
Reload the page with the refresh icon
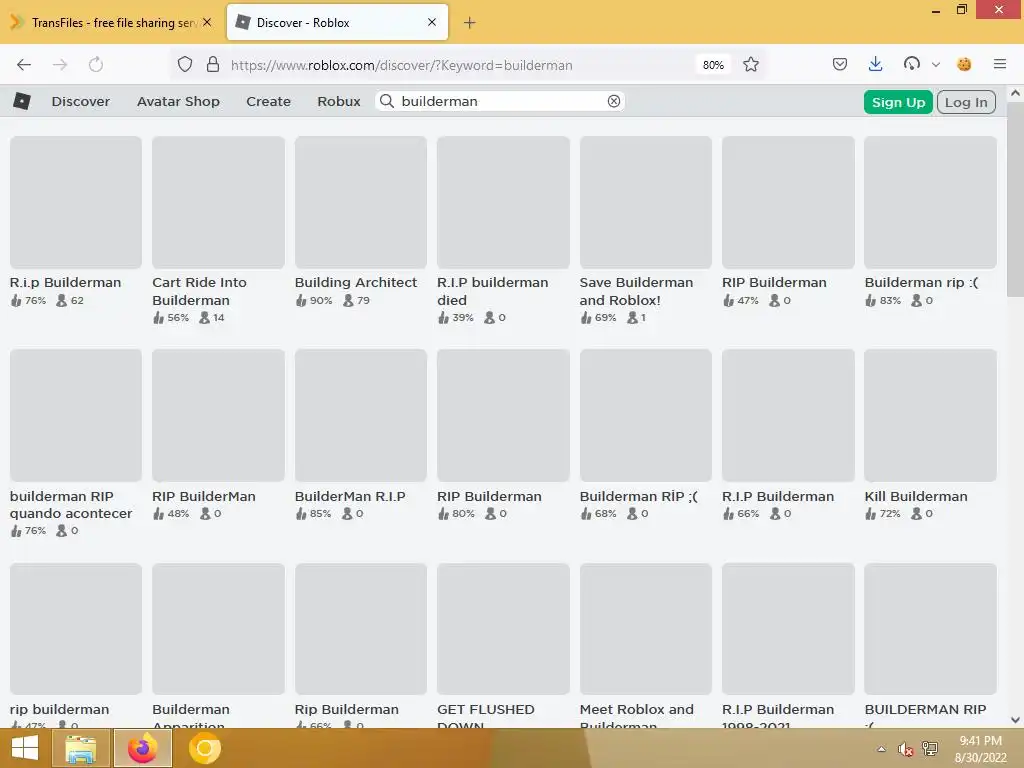point(96,65)
